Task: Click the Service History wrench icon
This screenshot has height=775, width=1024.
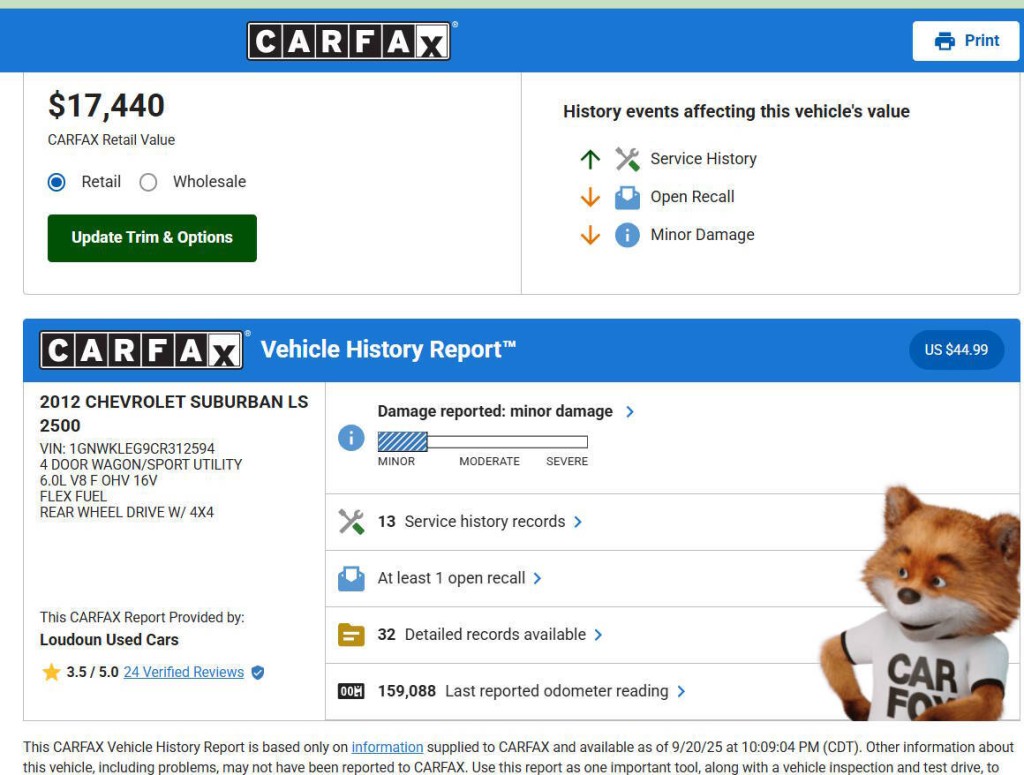Action: pyautogui.click(x=627, y=159)
